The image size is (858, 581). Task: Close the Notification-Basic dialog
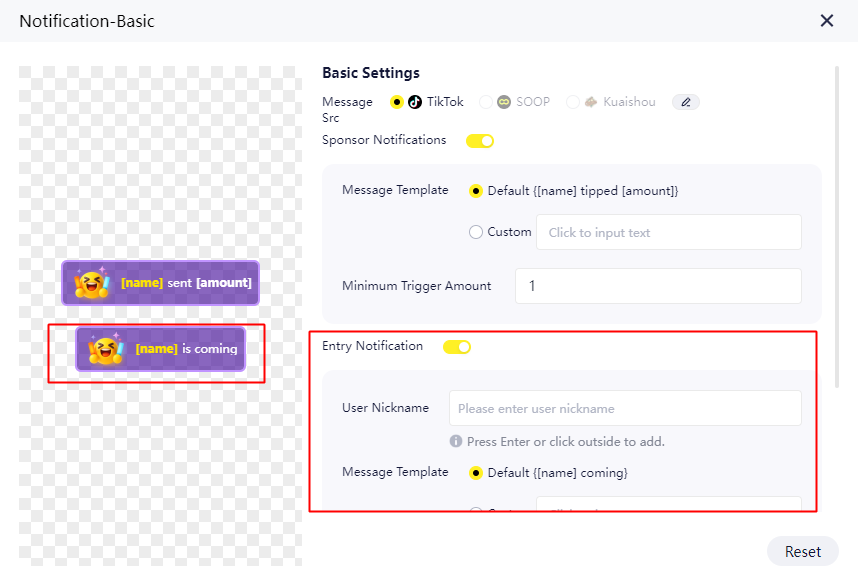826,21
